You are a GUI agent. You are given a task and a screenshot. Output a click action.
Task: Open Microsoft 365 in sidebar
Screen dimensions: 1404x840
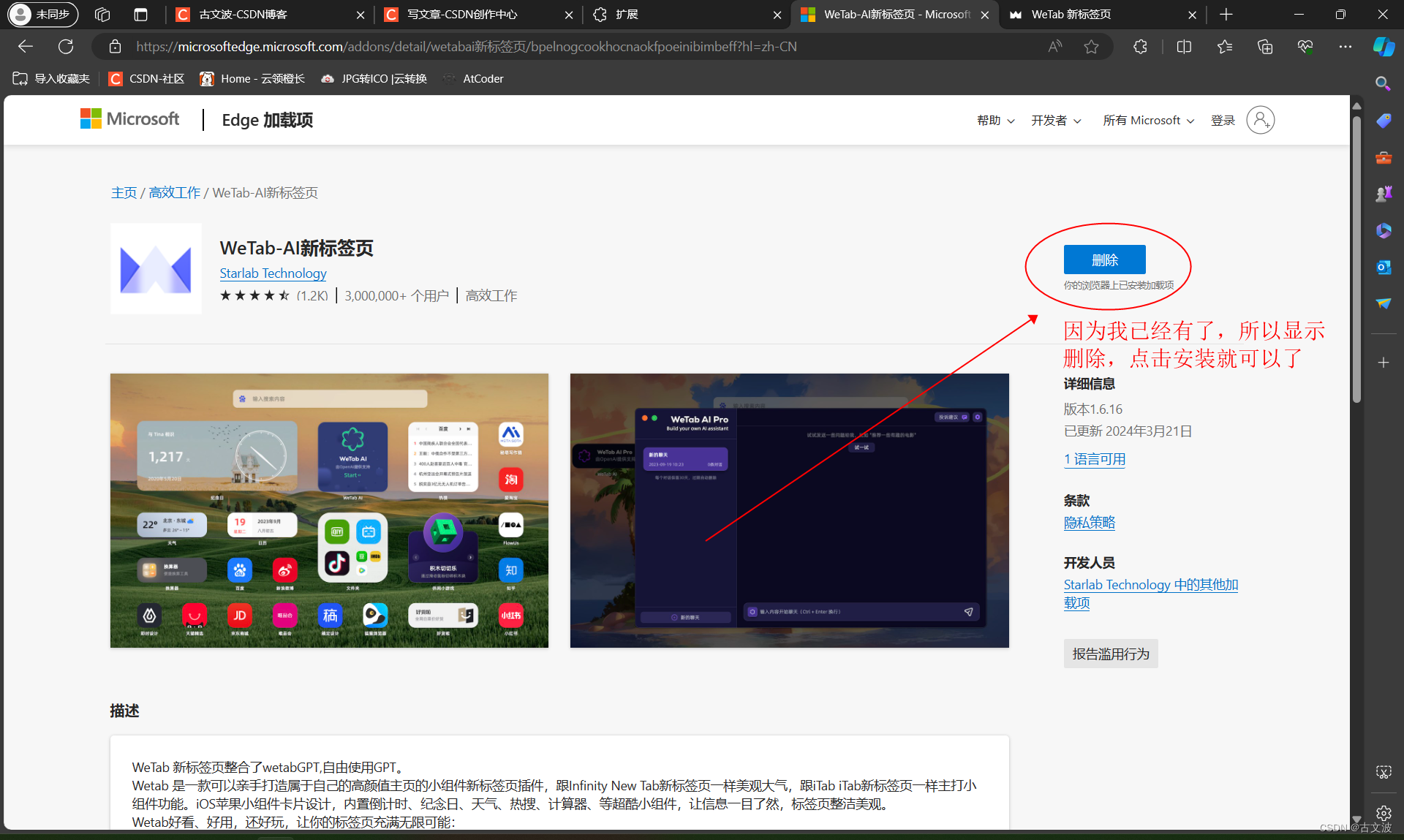(1383, 230)
